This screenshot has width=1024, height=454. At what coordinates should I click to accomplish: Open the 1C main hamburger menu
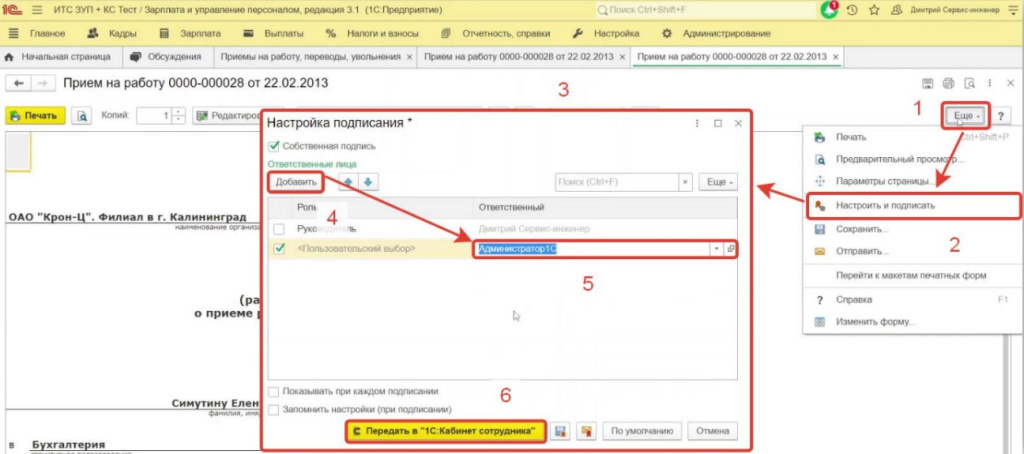coord(37,10)
